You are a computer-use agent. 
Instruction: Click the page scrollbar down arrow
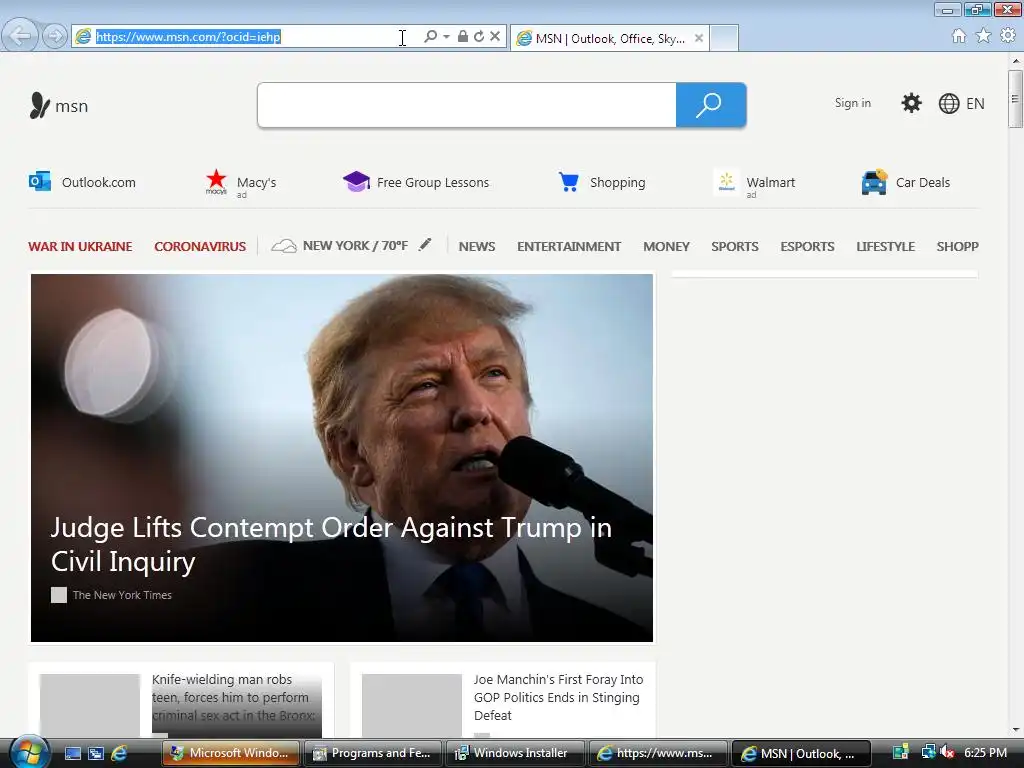pos(1016,730)
